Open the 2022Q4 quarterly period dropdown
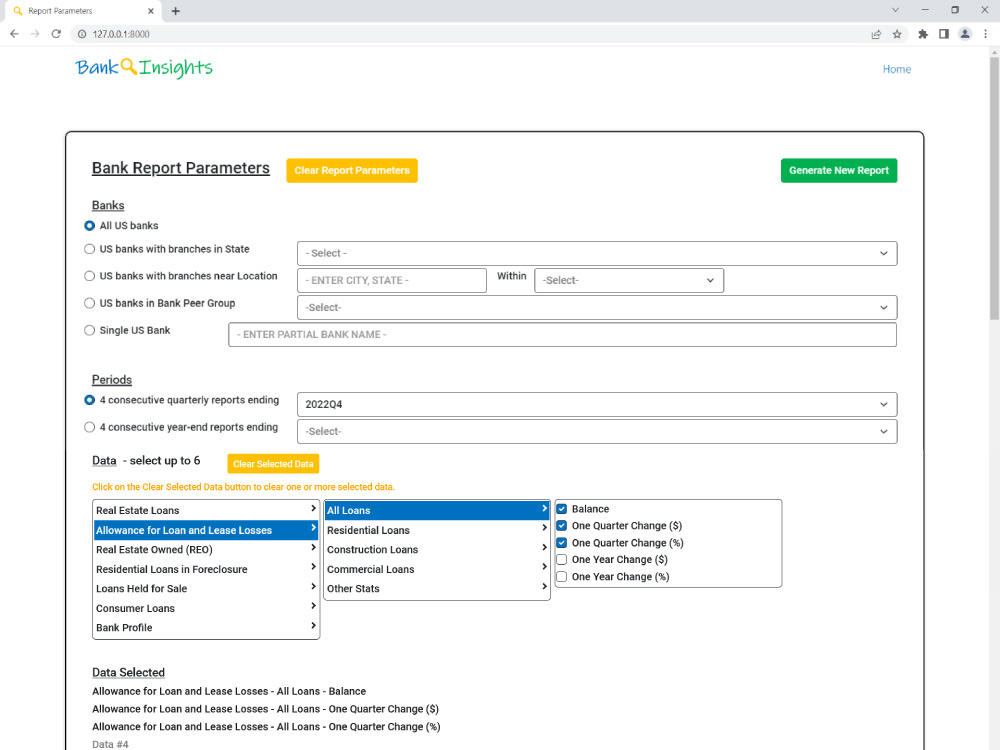This screenshot has height=750, width=1000. tap(597, 404)
